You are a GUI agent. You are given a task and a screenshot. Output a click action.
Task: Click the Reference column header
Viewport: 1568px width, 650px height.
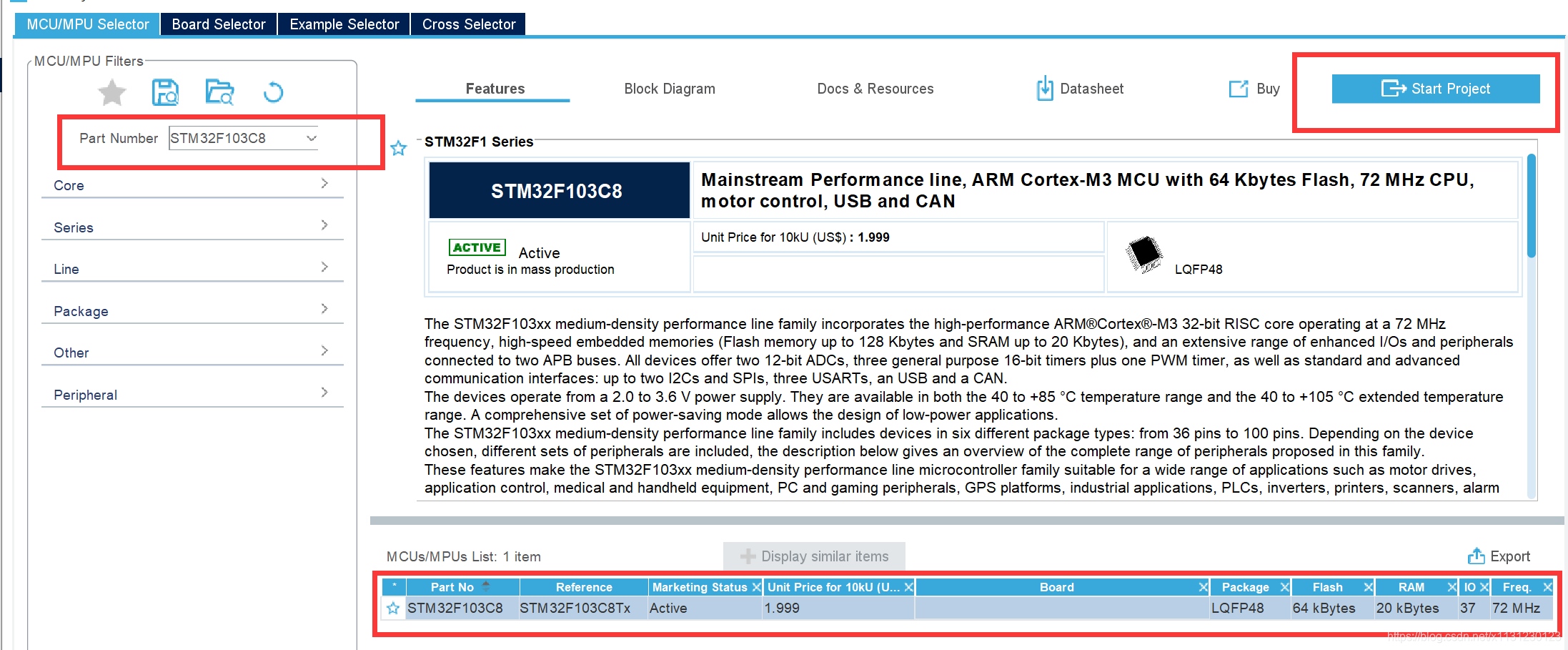[584, 587]
